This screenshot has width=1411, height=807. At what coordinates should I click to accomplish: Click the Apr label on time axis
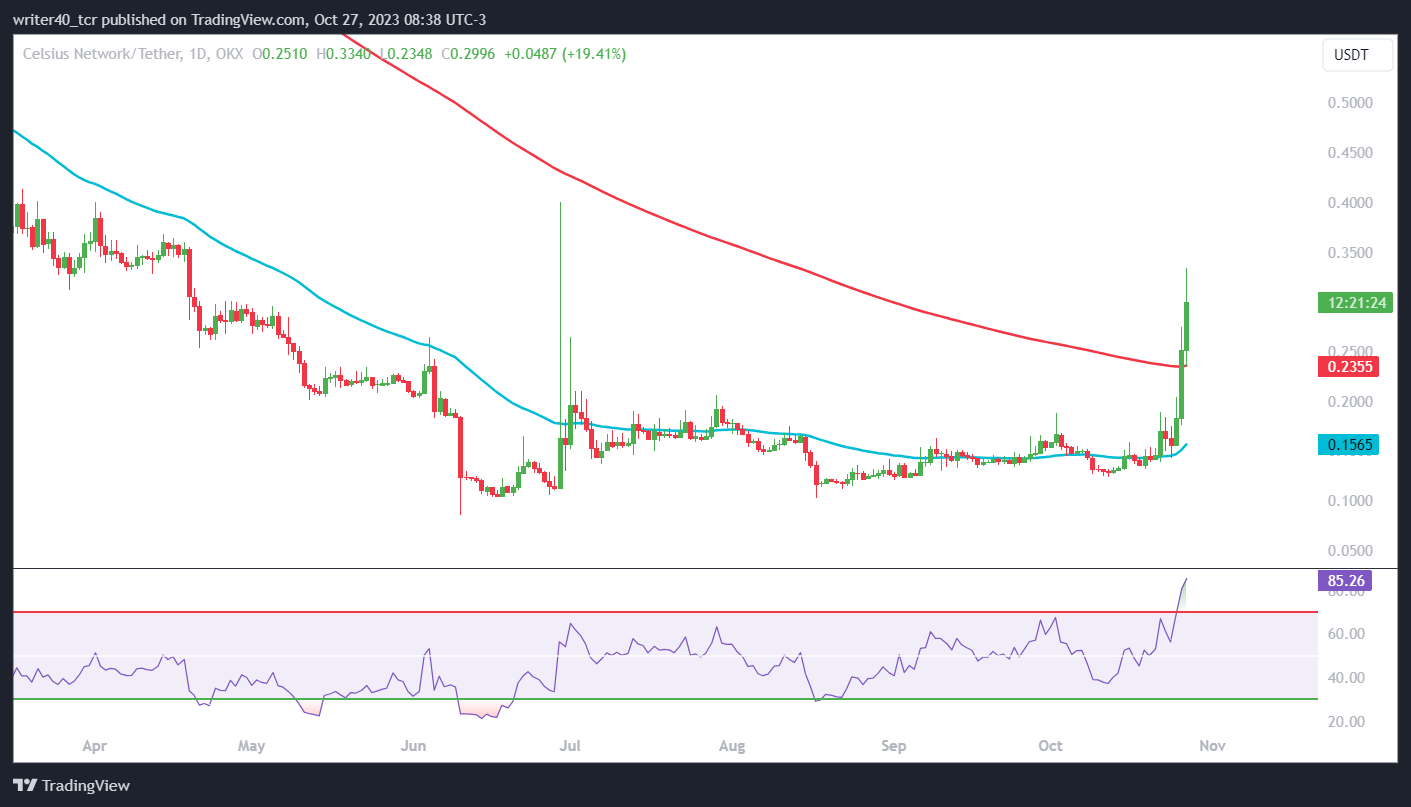[94, 746]
